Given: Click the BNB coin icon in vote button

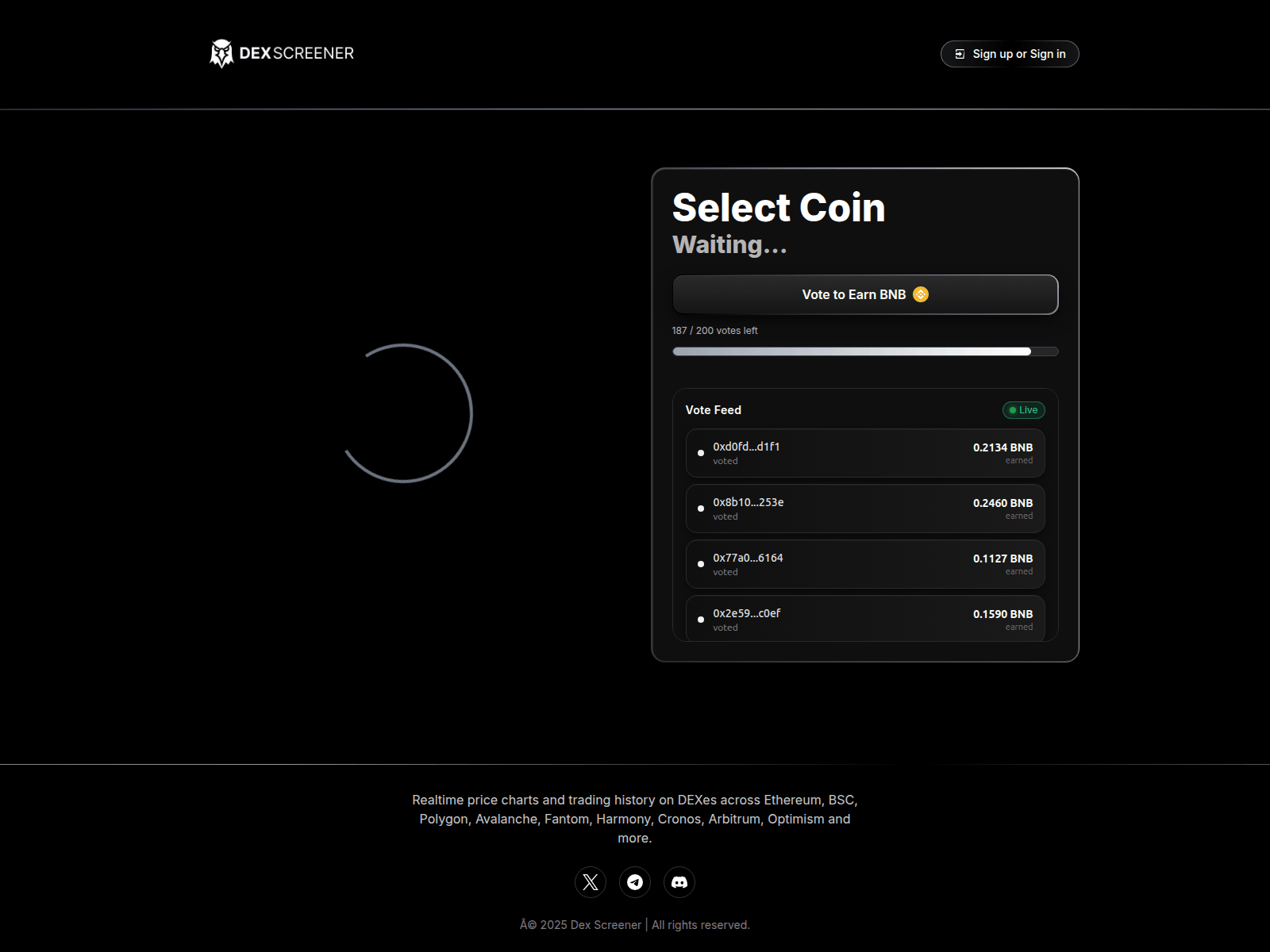Looking at the screenshot, I should click(921, 294).
